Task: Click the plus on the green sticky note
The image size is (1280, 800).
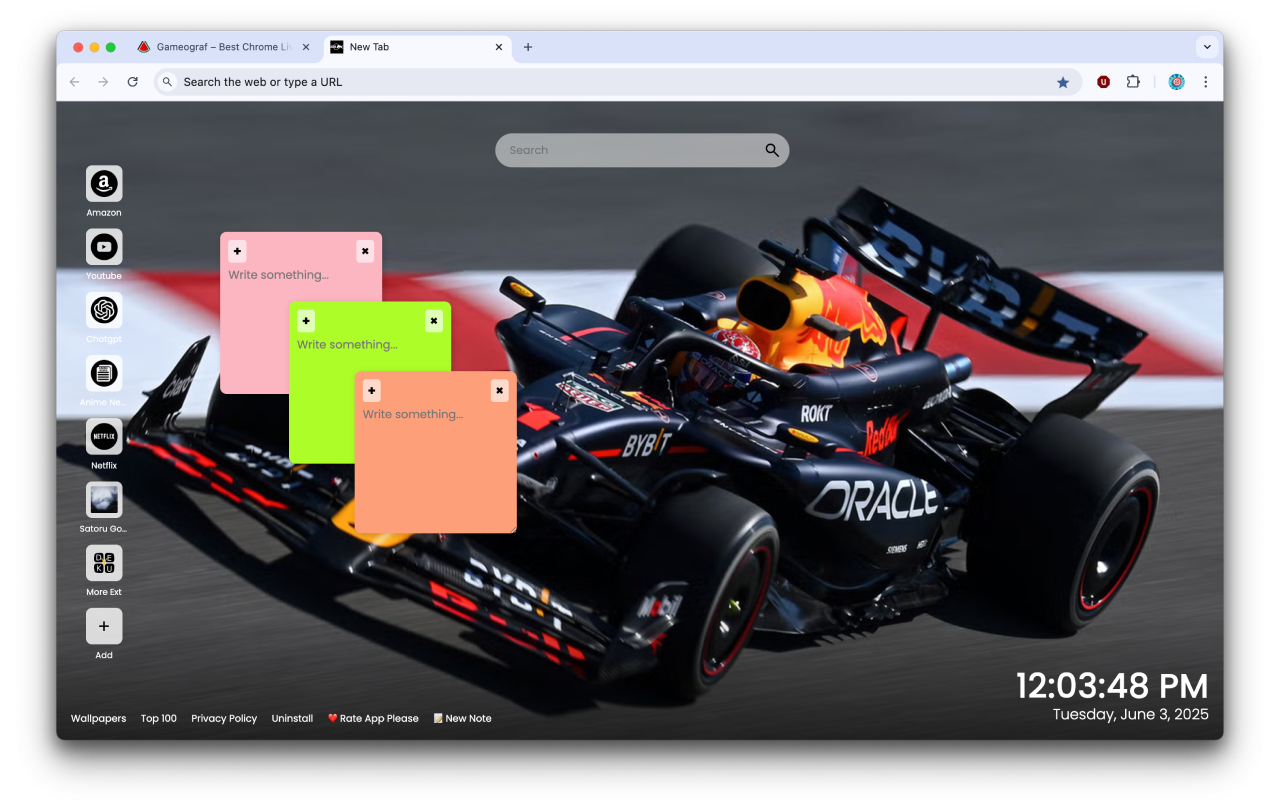Action: pos(305,320)
